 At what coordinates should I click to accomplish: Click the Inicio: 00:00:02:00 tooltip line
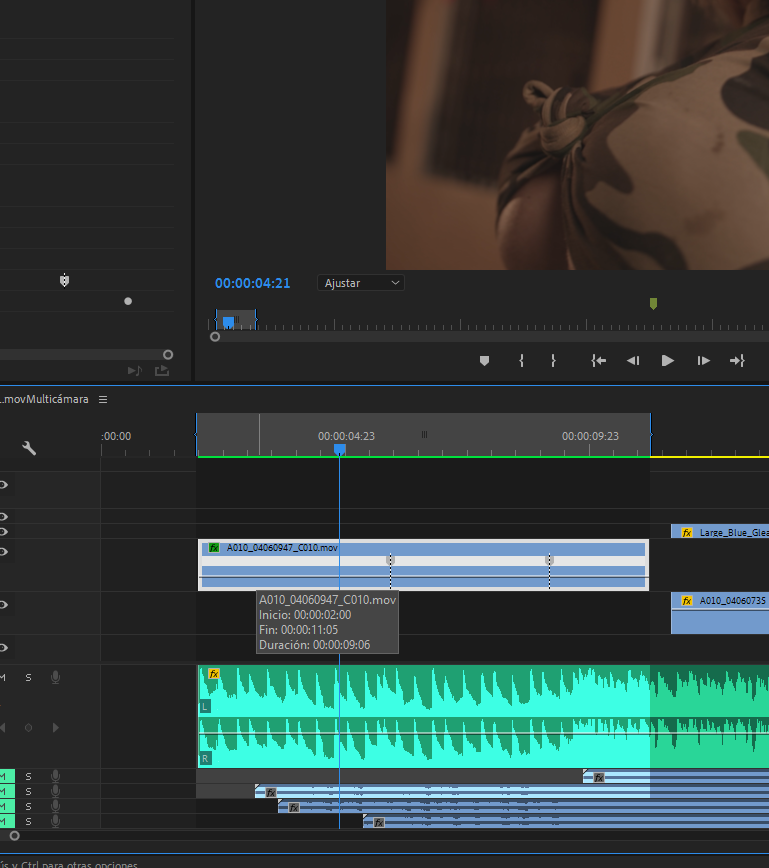click(x=305, y=615)
